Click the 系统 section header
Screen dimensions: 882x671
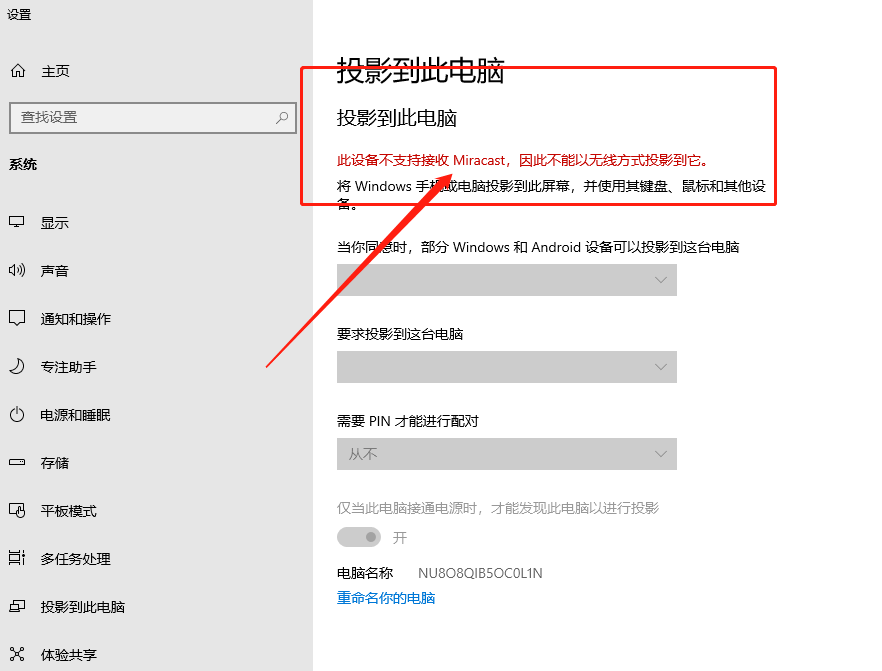point(23,164)
